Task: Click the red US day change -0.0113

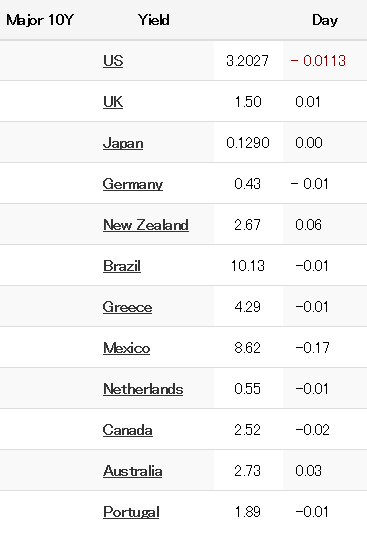Action: (x=318, y=61)
